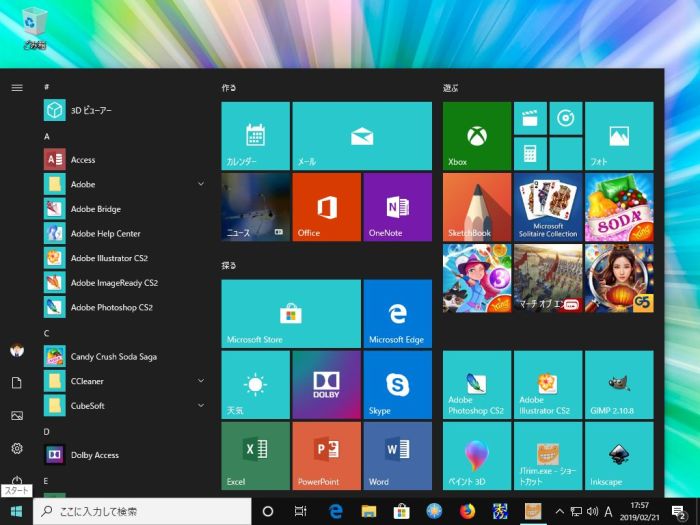Click the letter A section header
700x525 pixels.
pyautogui.click(x=47, y=136)
